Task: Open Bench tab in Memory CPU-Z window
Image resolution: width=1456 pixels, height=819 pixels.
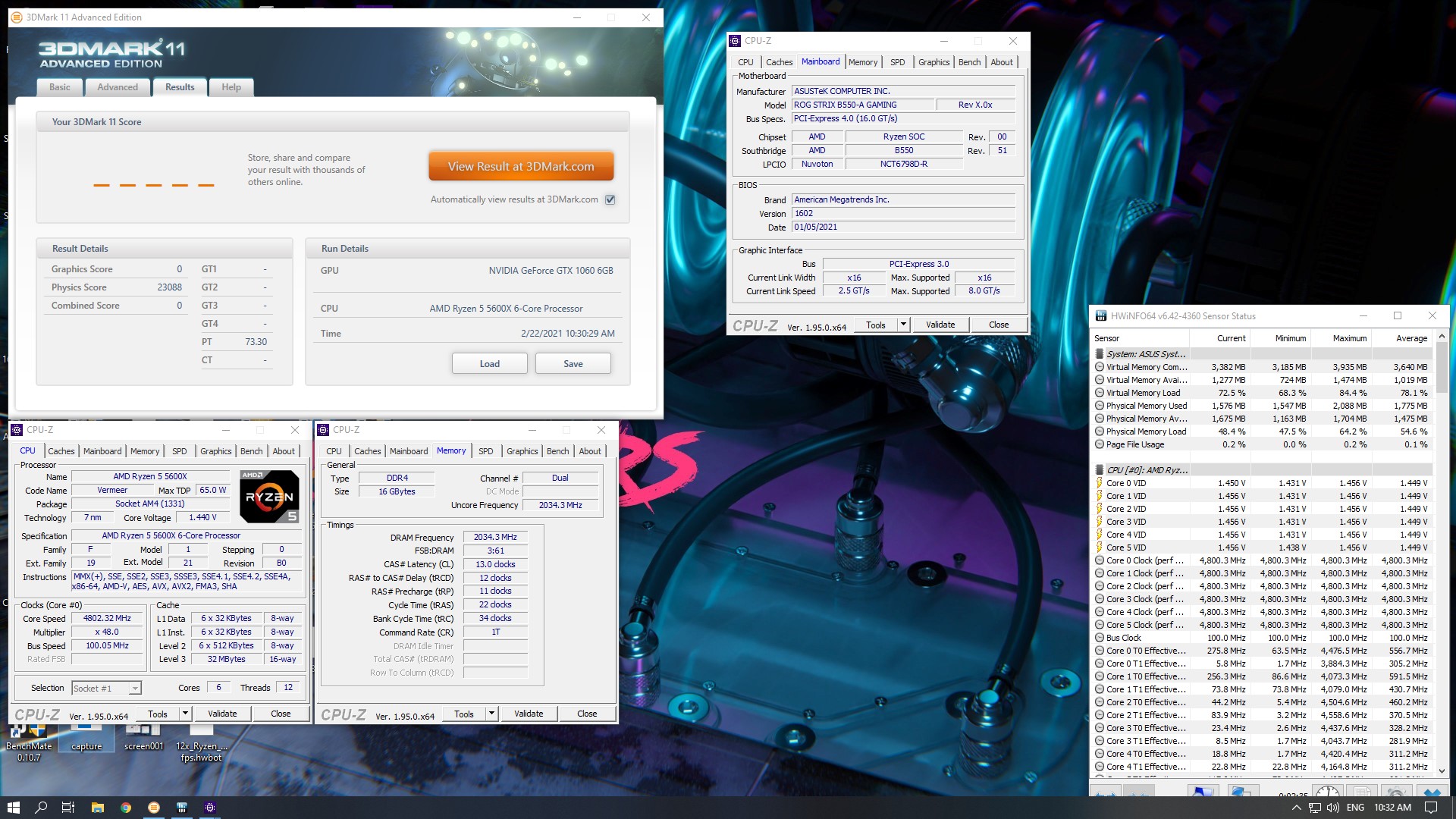Action: (558, 451)
